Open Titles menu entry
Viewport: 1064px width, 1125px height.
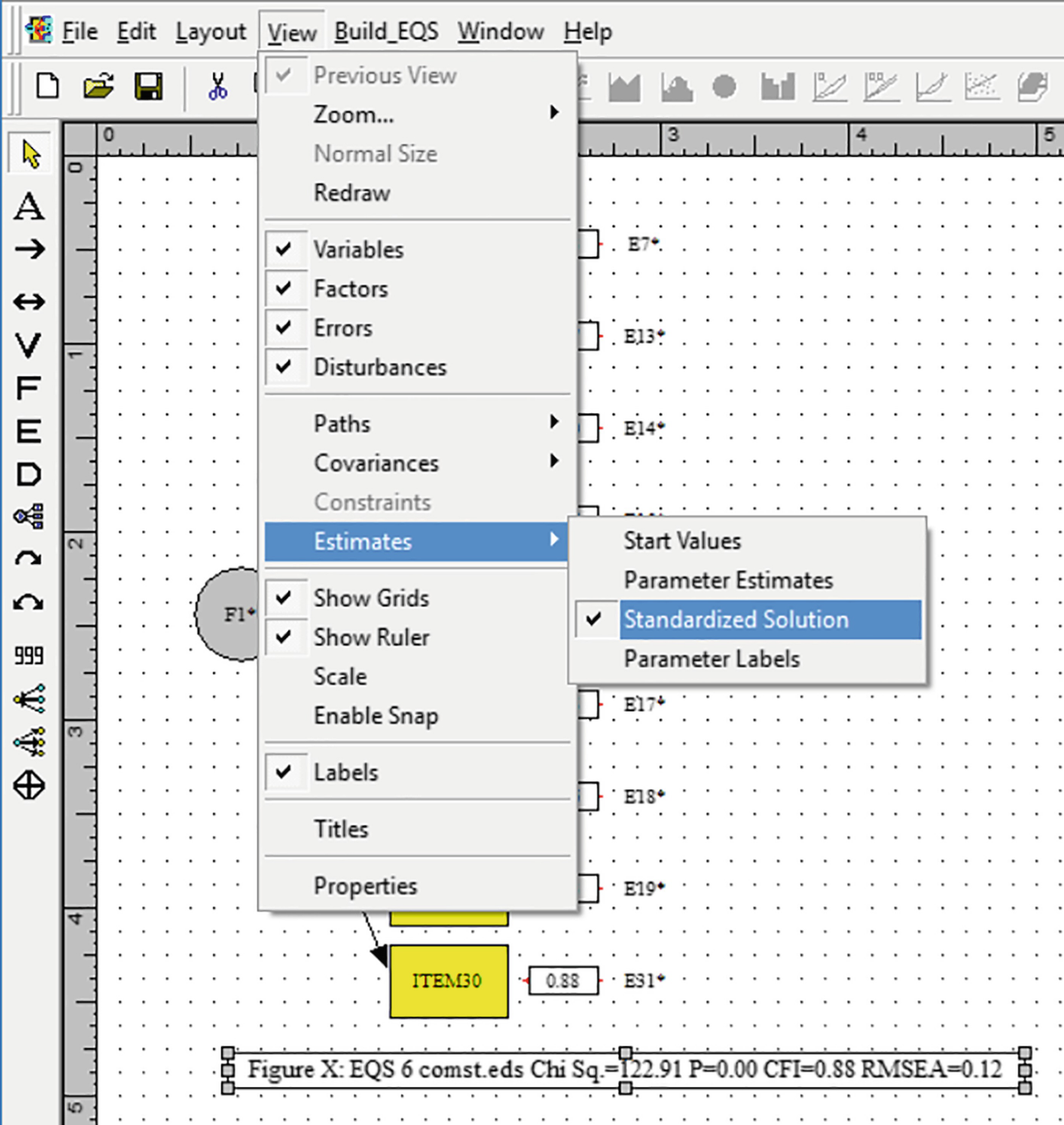pyautogui.click(x=418, y=828)
